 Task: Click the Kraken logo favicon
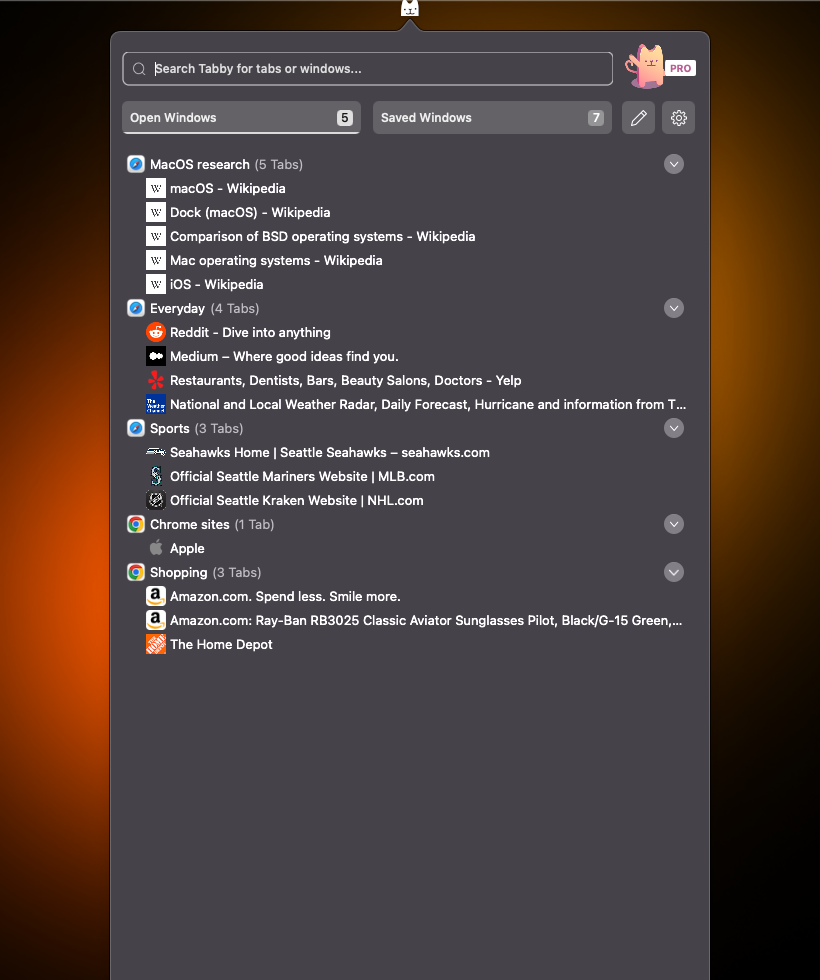click(x=156, y=500)
